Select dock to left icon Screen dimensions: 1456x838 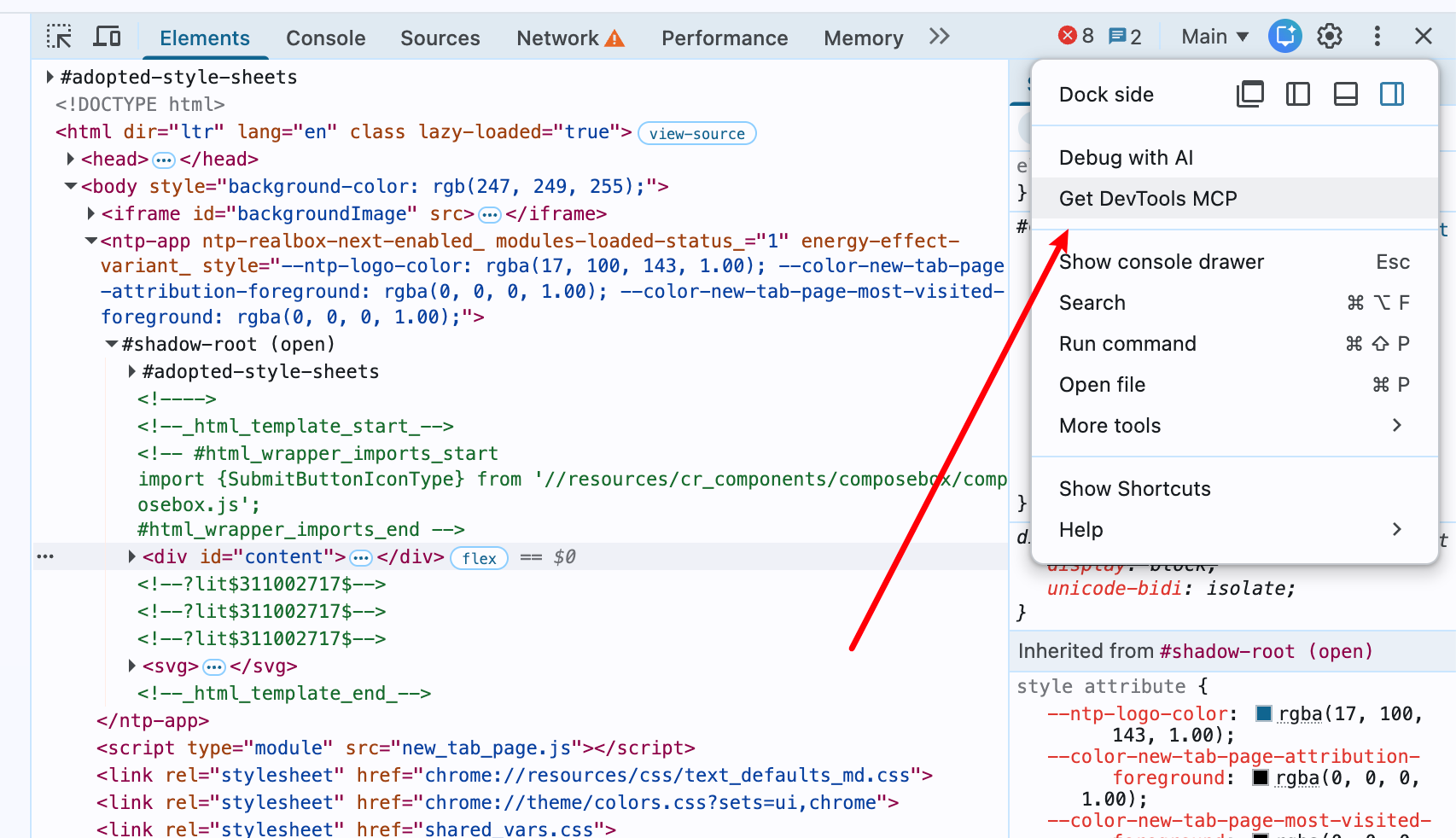click(x=1298, y=94)
